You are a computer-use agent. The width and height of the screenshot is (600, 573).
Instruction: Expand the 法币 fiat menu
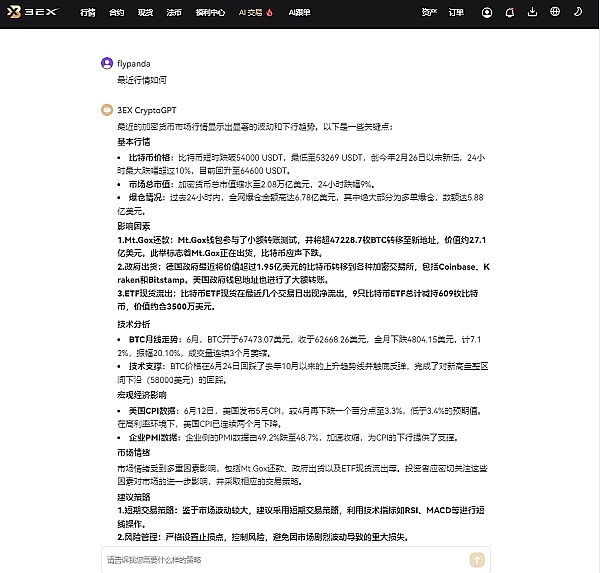174,13
